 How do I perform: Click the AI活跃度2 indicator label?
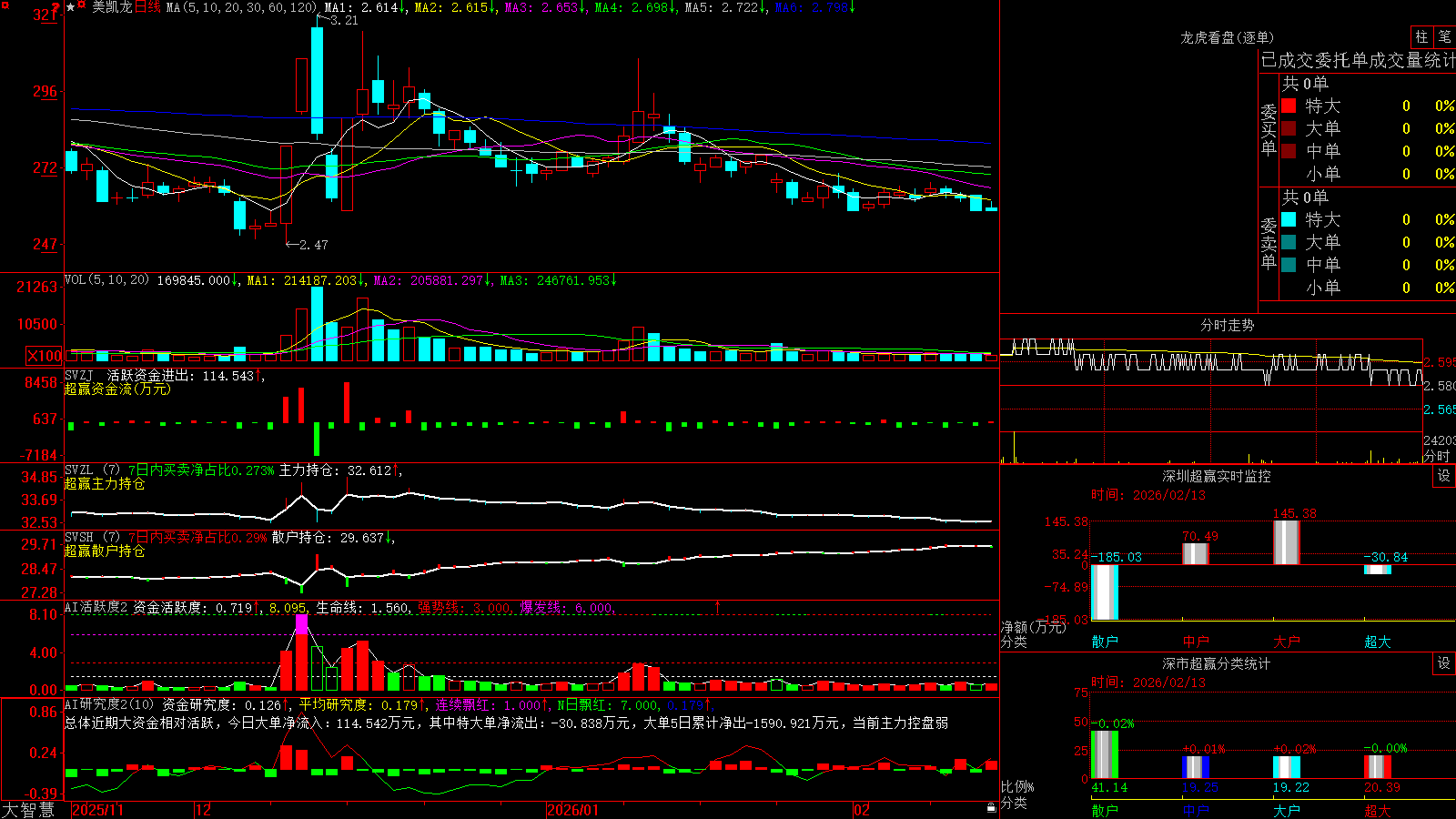point(96,608)
